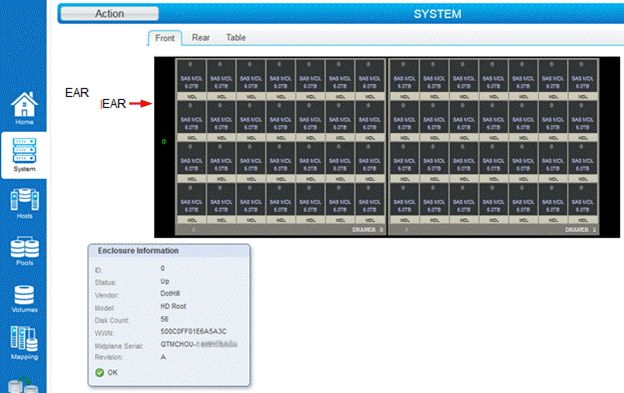
Task: Open the Hosts section icon
Action: point(24,203)
